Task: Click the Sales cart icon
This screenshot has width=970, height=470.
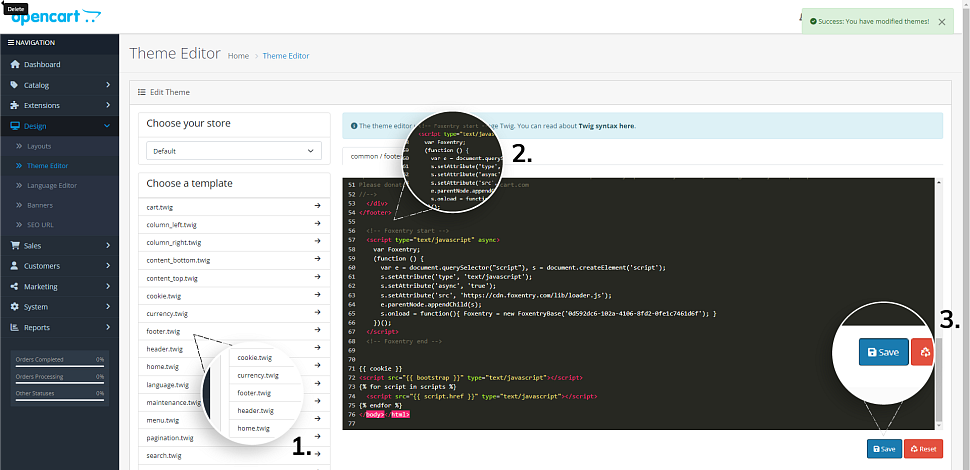Action: pos(15,246)
